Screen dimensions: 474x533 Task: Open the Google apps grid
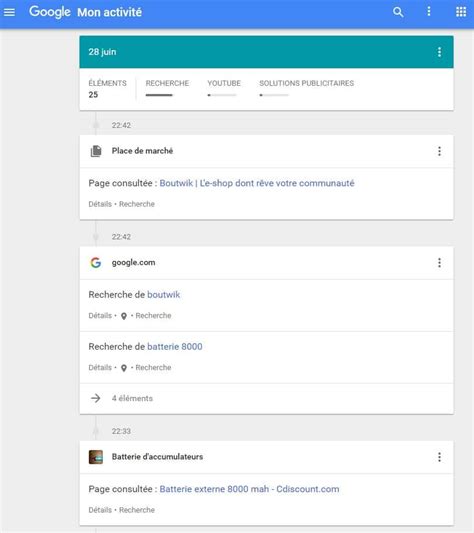461,12
